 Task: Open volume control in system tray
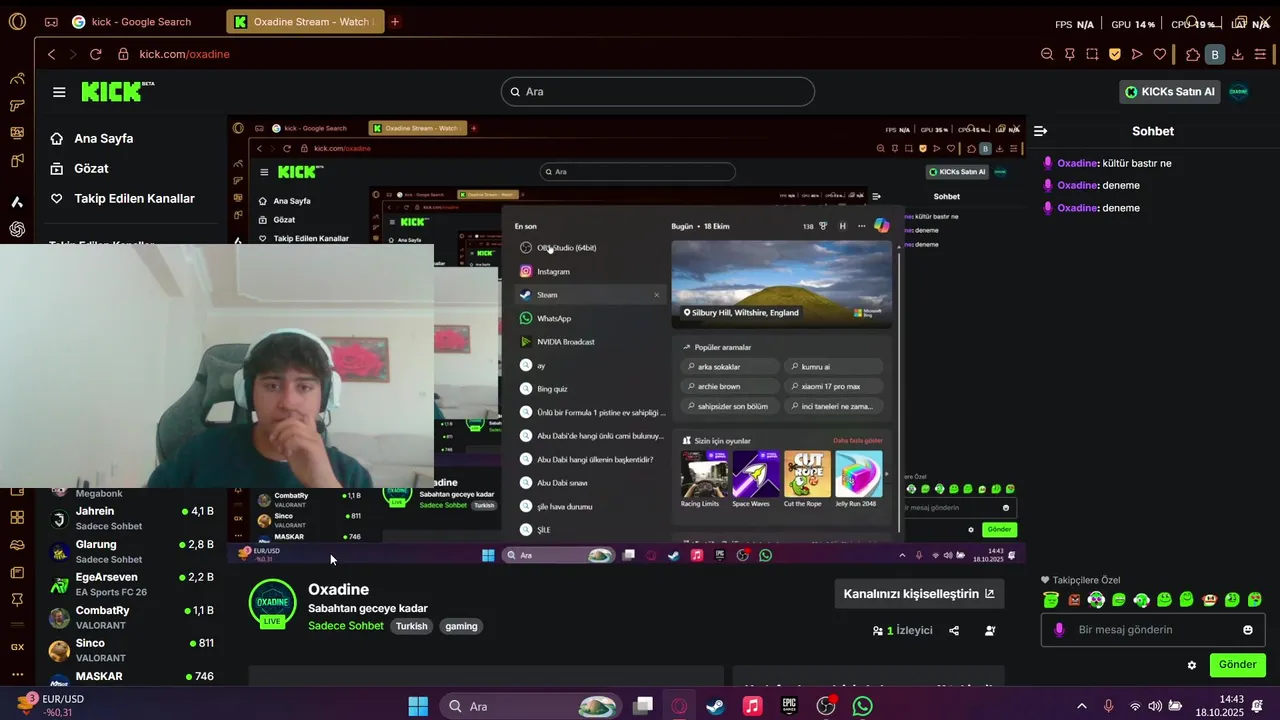pos(1155,706)
